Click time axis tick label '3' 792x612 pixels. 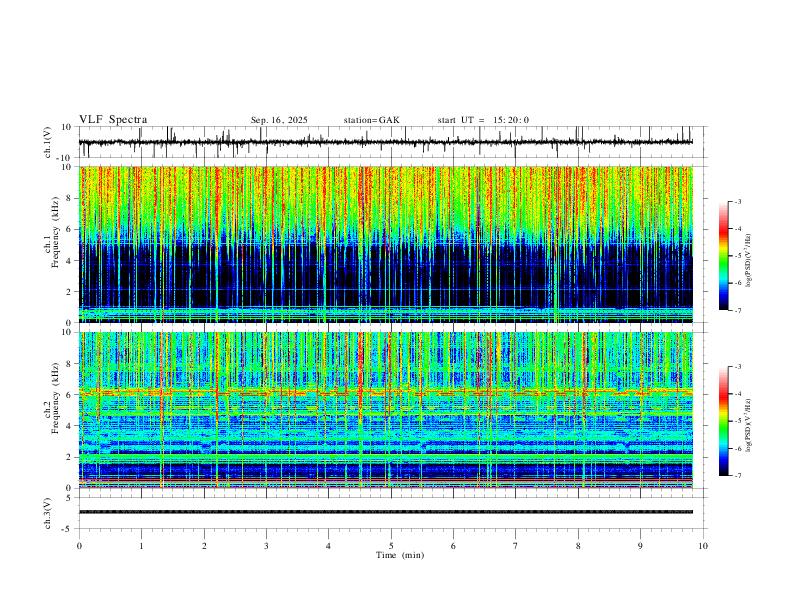point(266,546)
